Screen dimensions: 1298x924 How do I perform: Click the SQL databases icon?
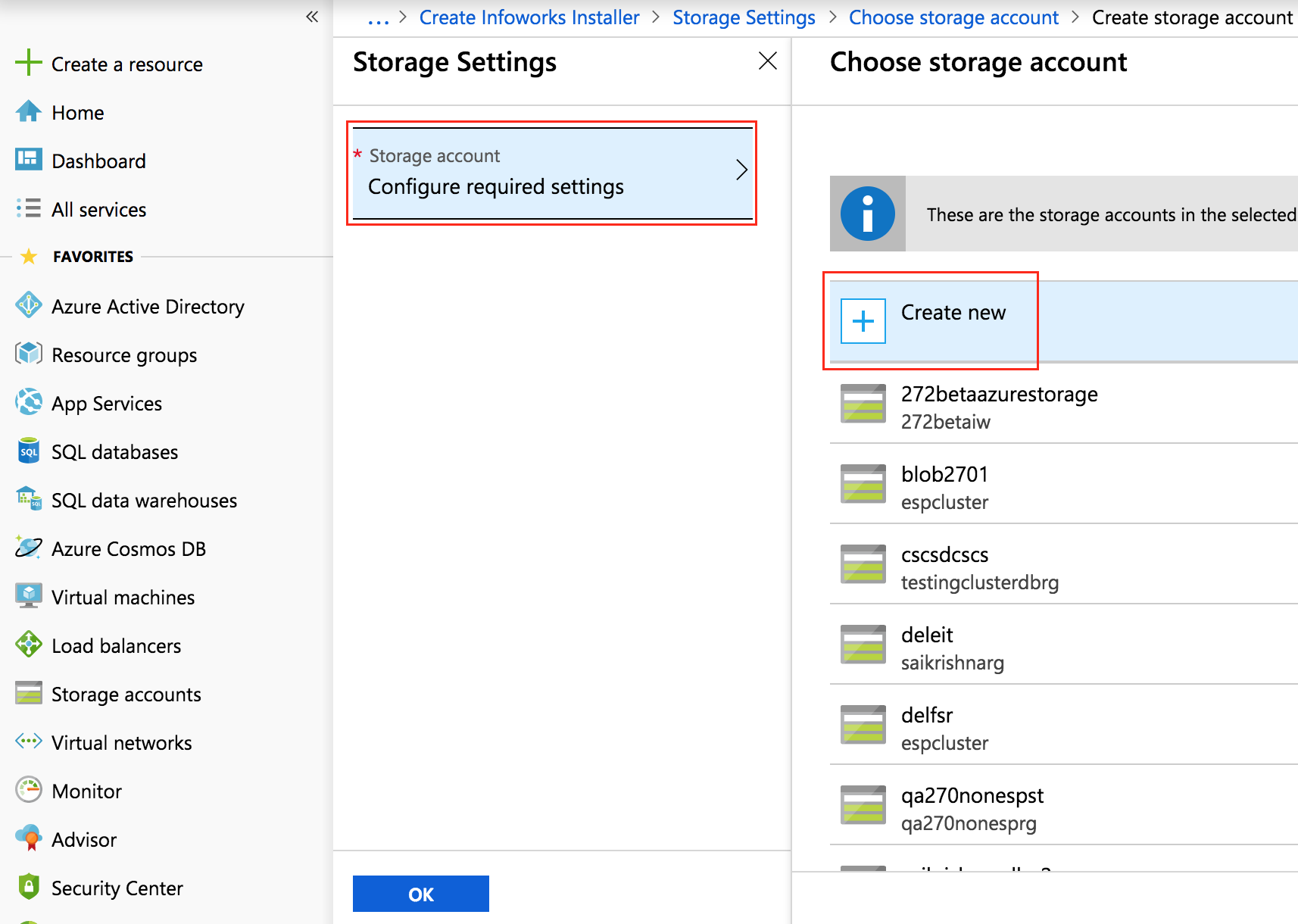click(29, 451)
